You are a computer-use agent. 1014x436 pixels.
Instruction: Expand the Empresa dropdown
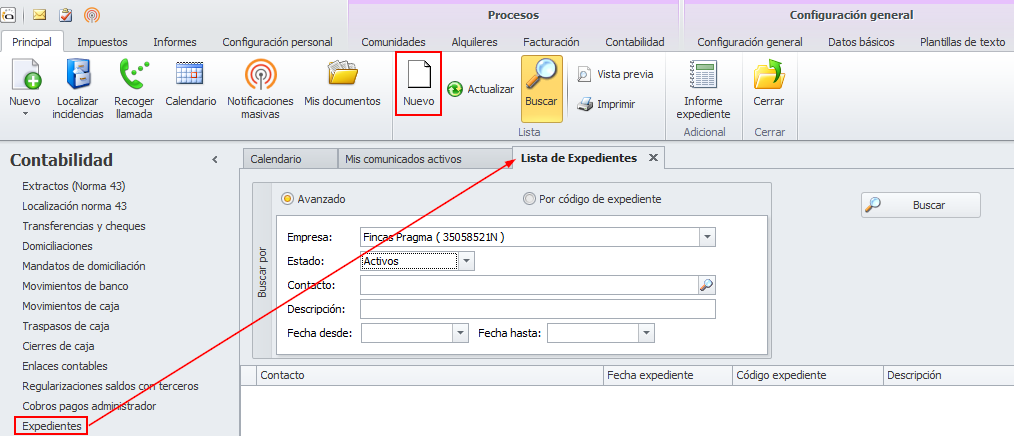coord(707,237)
